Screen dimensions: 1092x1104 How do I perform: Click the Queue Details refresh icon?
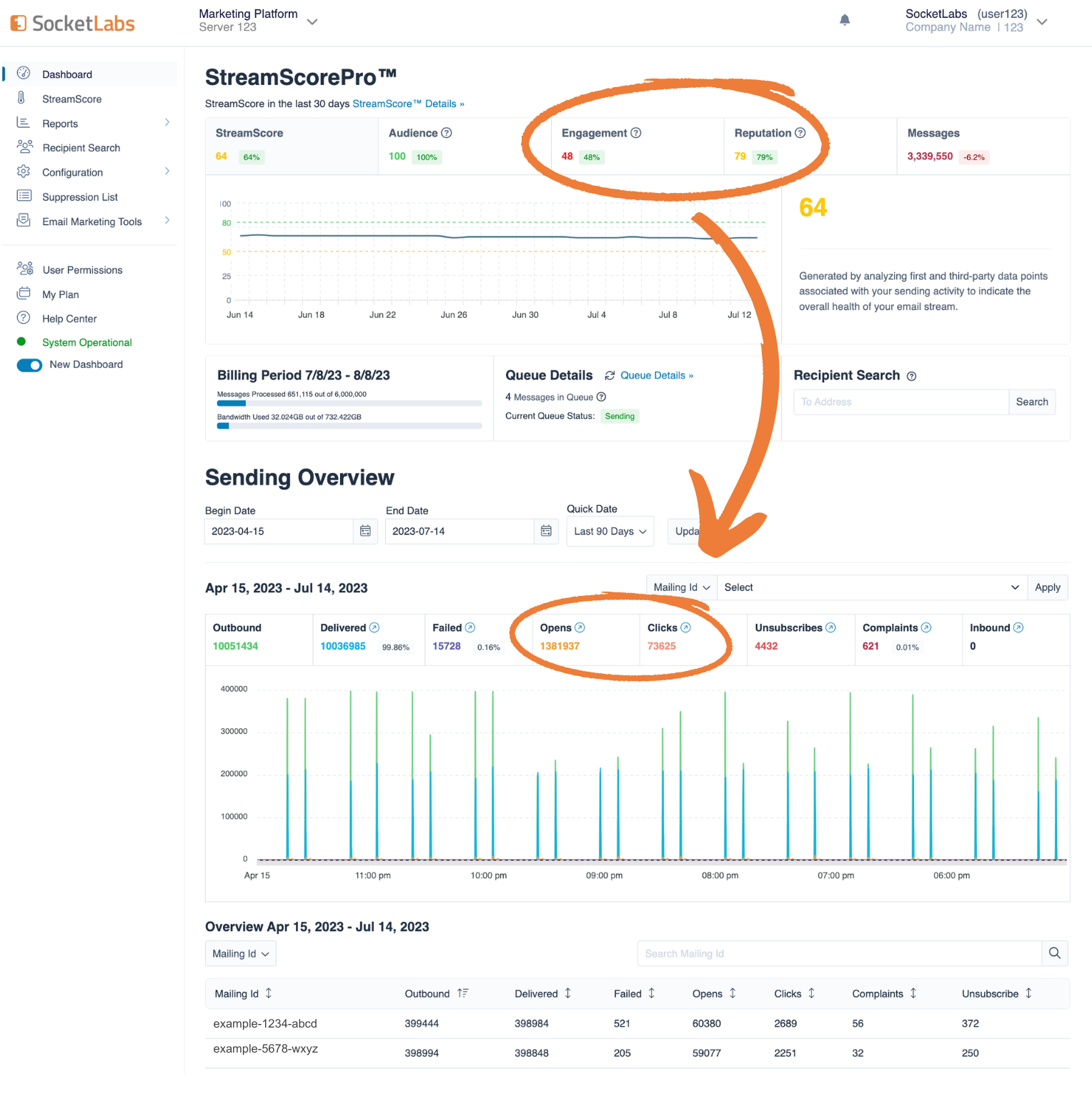[x=610, y=375]
